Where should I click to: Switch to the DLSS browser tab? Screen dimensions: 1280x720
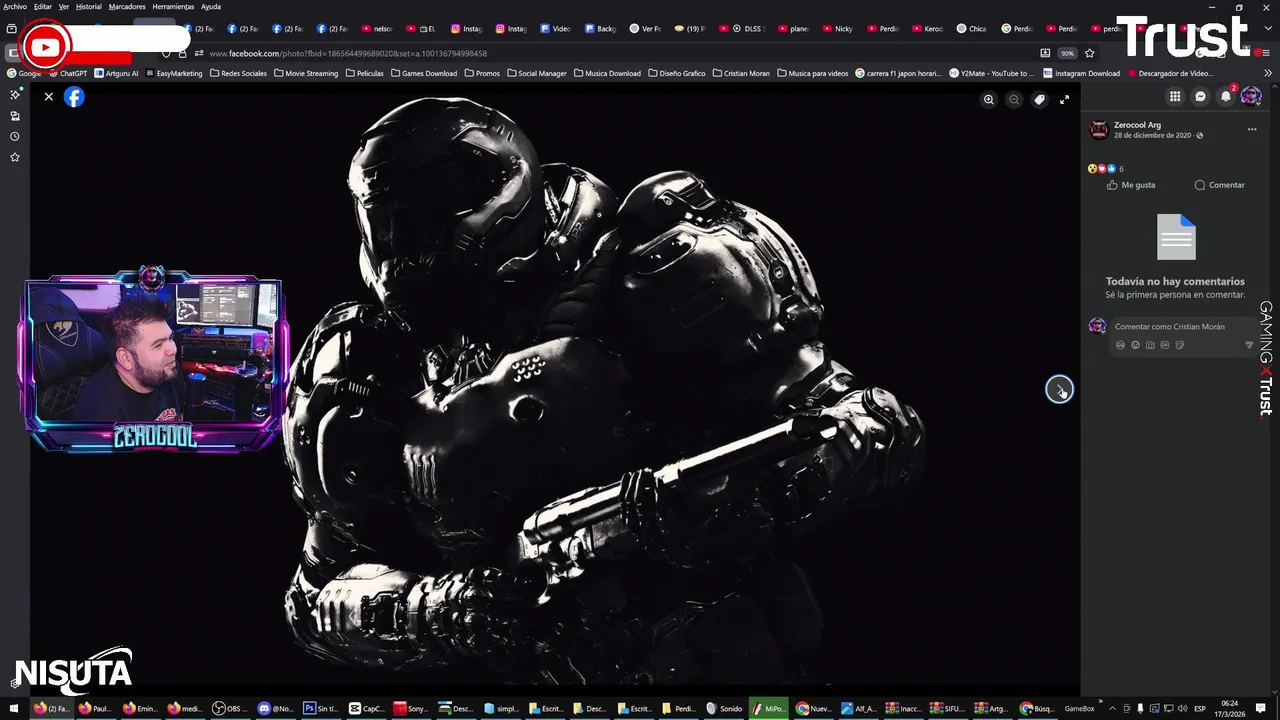click(x=745, y=29)
